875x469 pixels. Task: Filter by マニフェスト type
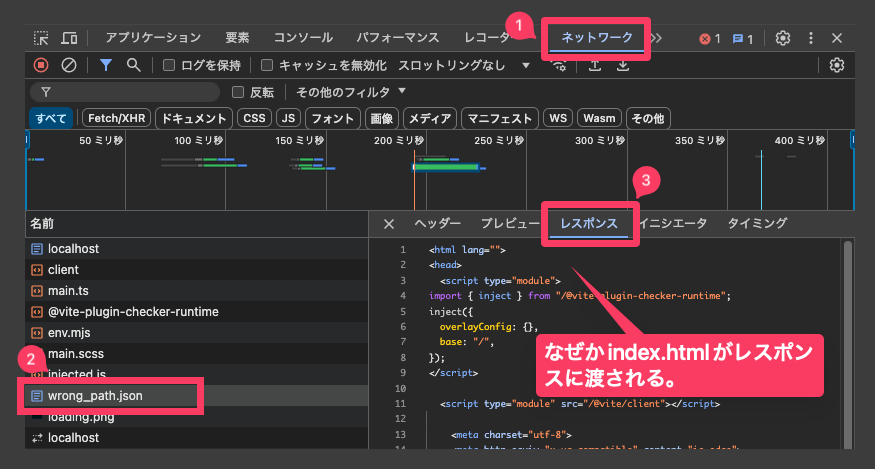point(499,118)
